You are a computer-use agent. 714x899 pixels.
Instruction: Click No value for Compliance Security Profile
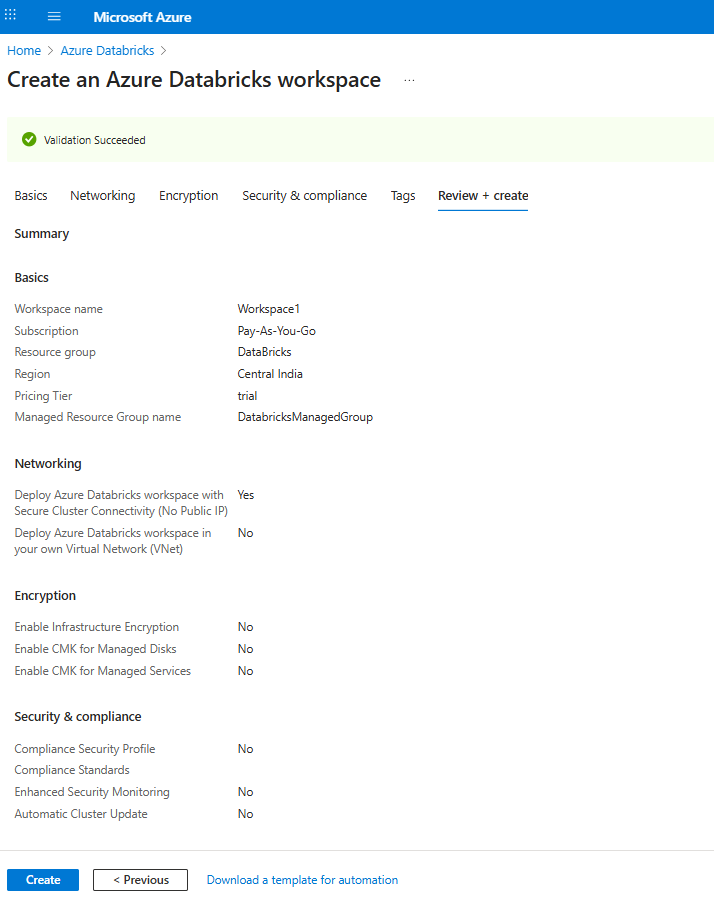[x=245, y=749]
